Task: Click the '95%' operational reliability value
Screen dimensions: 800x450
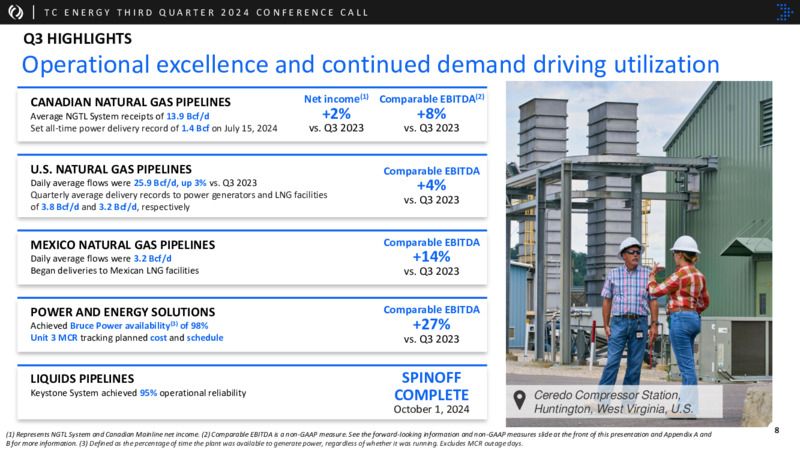Action: (x=148, y=393)
